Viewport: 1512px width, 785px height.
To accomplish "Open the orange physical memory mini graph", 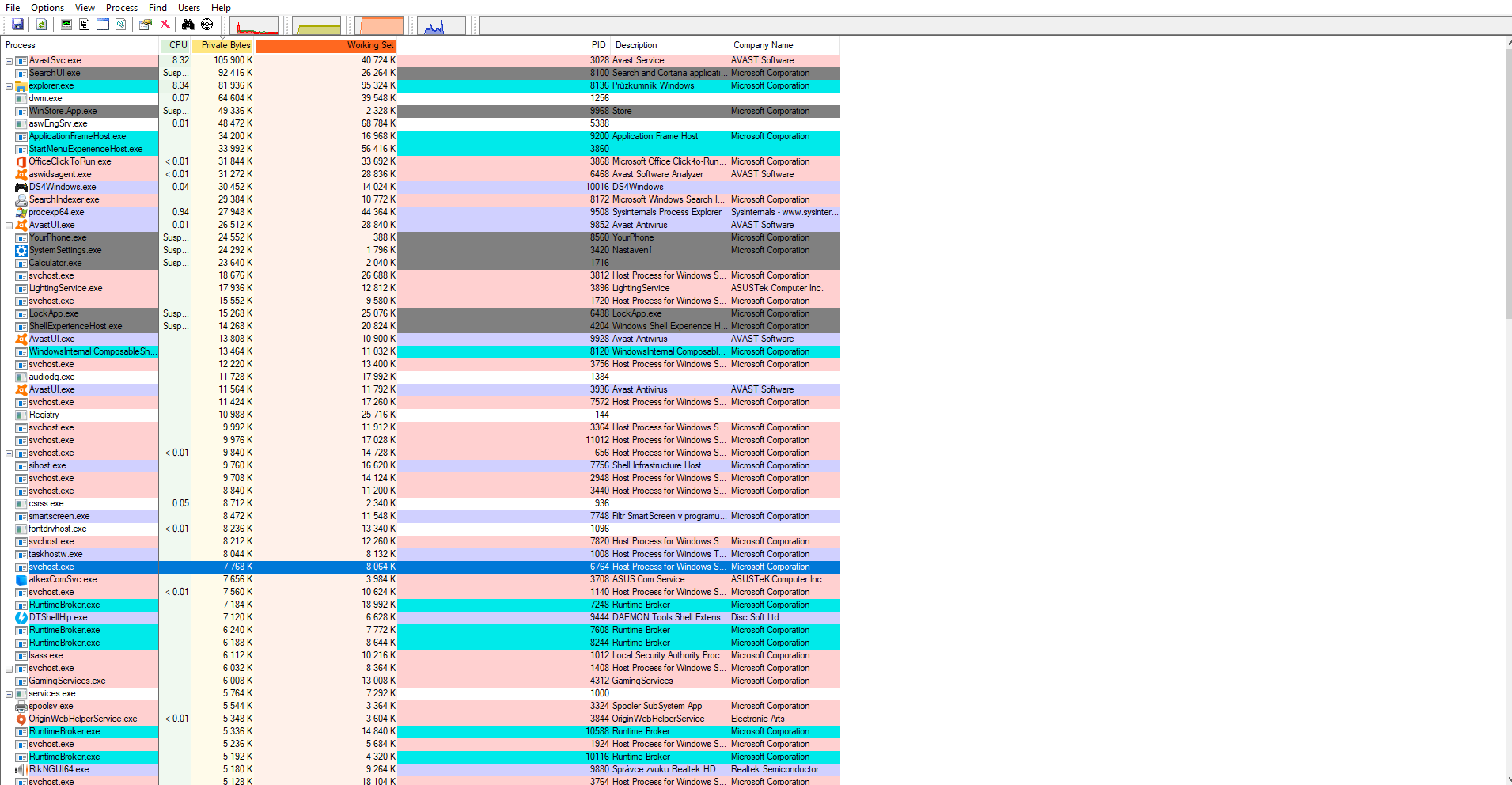I will [381, 25].
